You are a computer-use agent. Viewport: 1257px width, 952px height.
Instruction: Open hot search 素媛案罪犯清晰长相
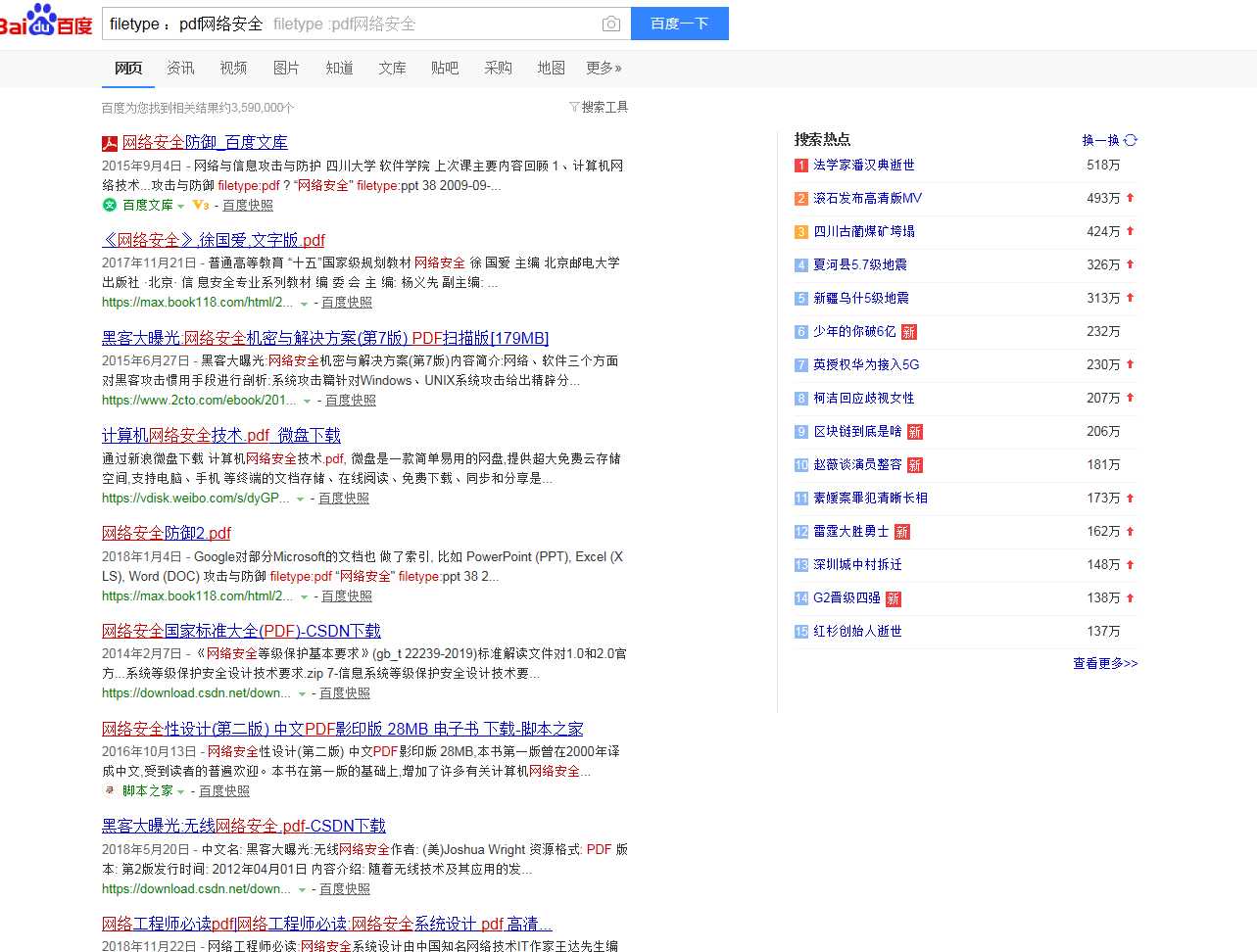click(x=870, y=498)
